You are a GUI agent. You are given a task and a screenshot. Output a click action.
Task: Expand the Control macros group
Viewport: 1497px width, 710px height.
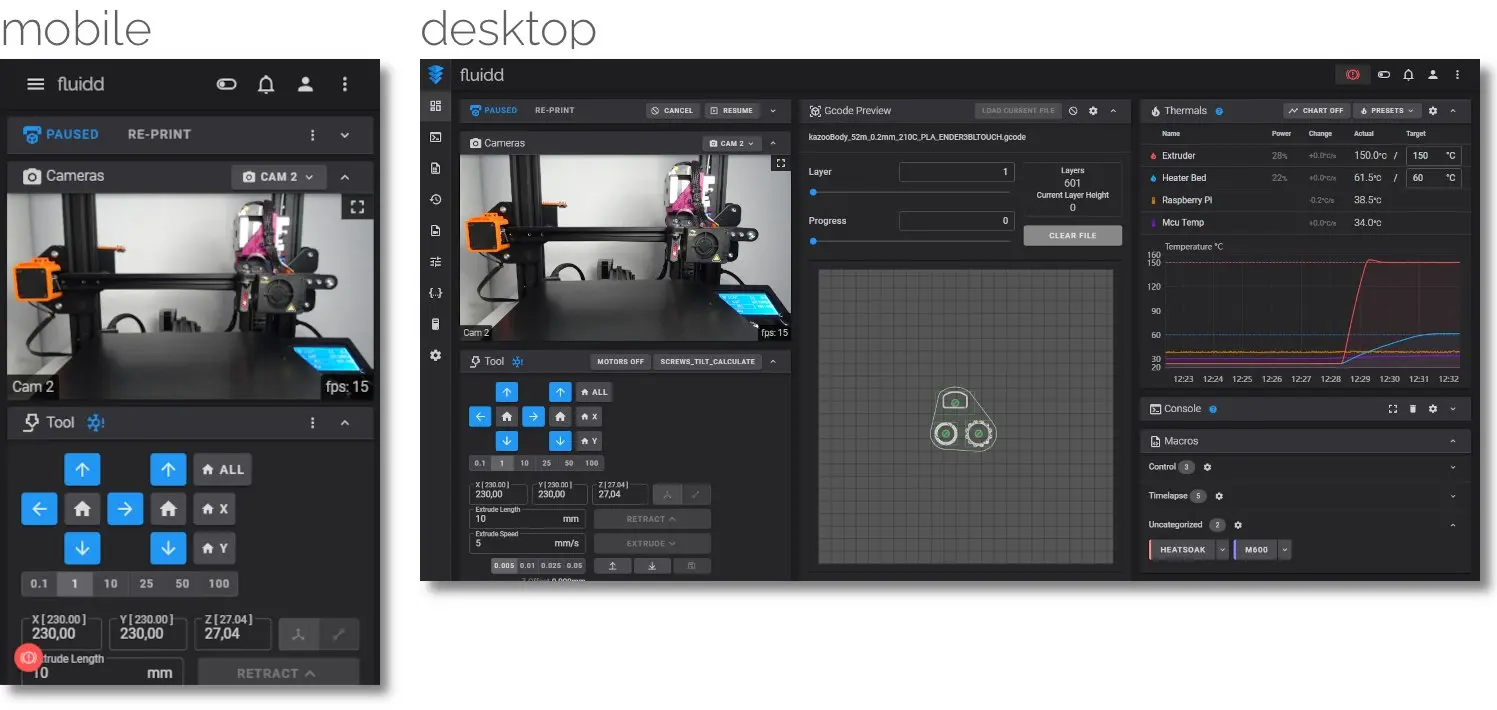pyautogui.click(x=1453, y=467)
